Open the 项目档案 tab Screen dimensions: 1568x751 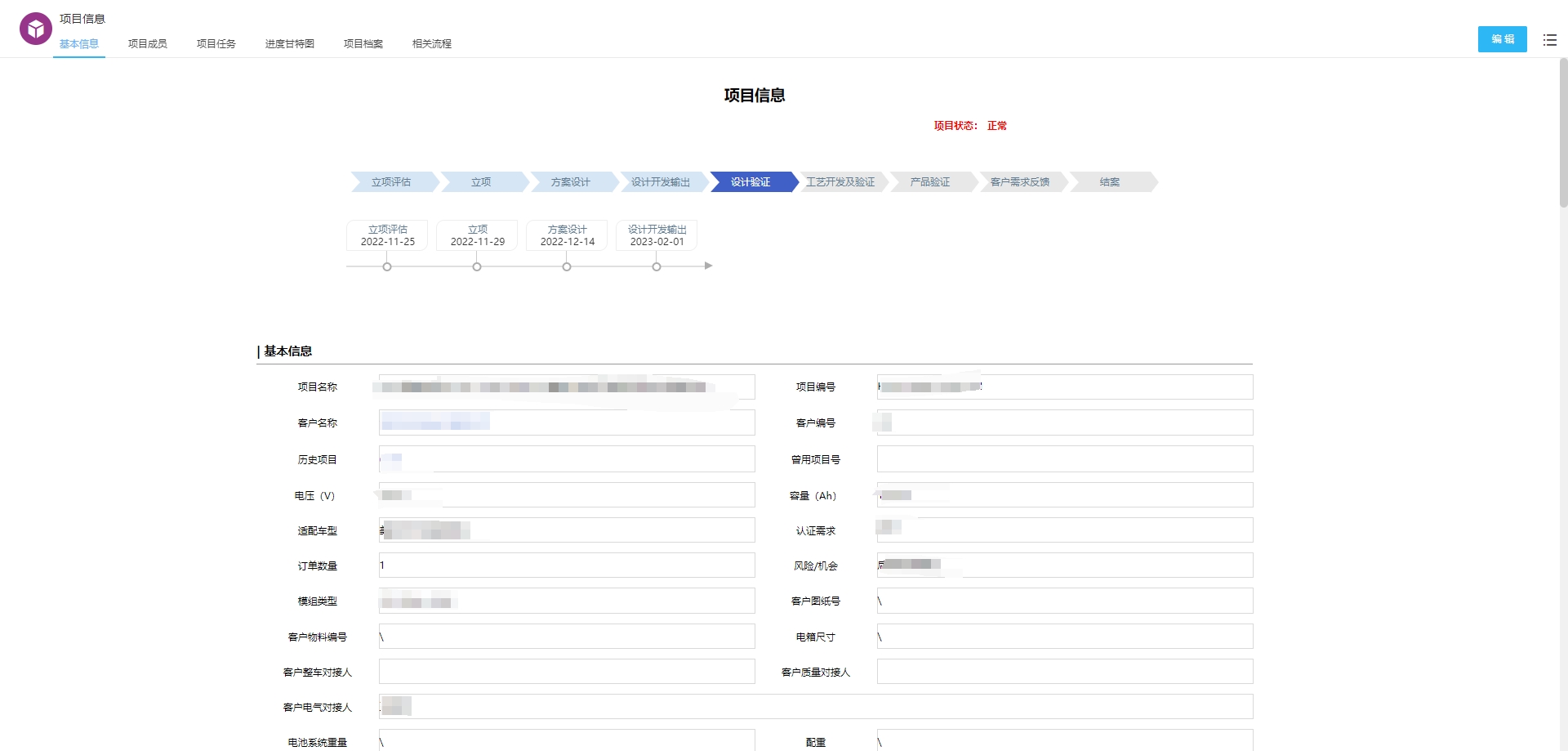pyautogui.click(x=363, y=44)
